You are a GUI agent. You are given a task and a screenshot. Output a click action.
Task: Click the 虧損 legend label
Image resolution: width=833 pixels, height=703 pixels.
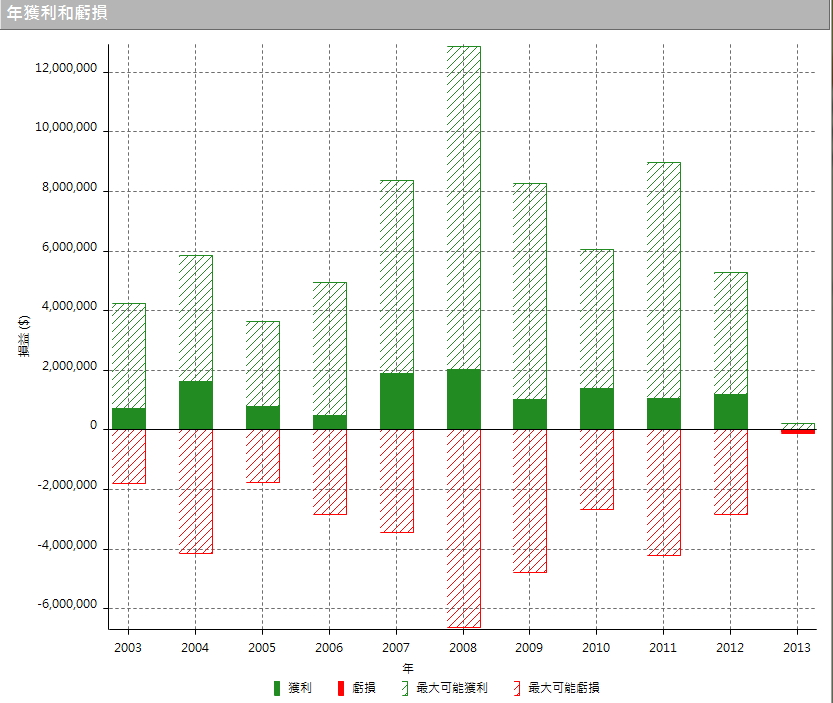(364, 688)
